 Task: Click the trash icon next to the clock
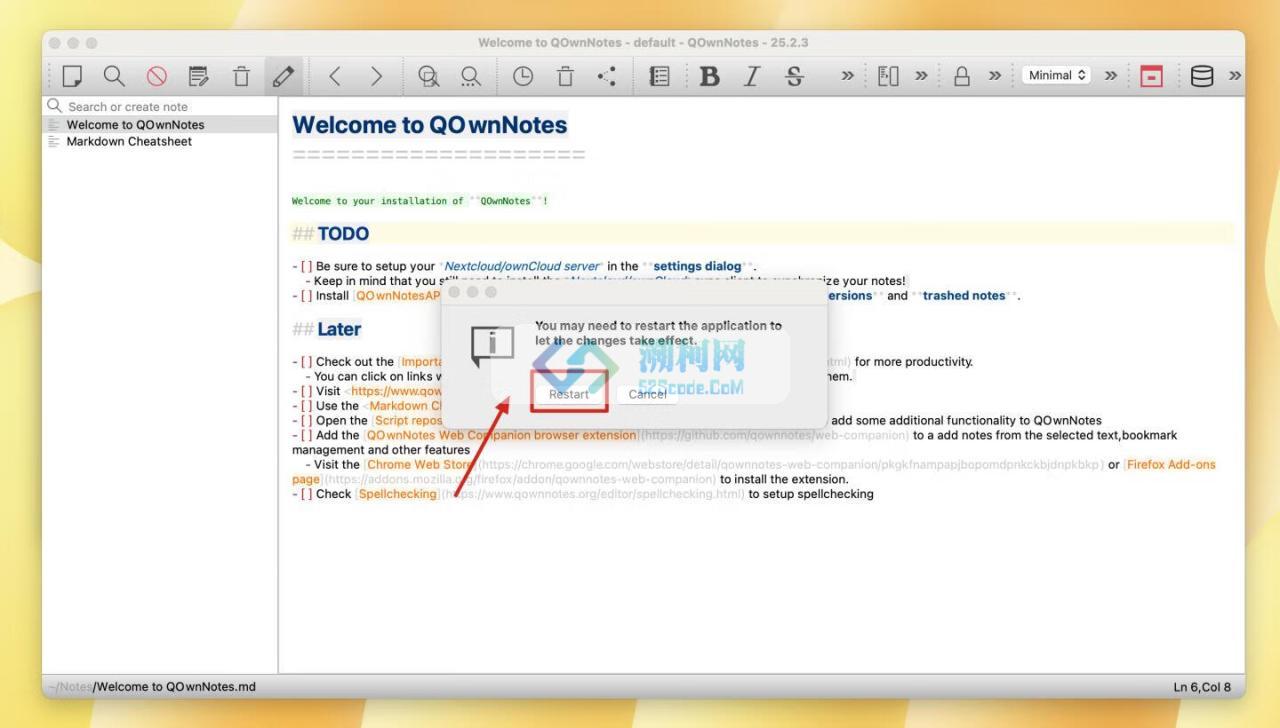tap(565, 76)
